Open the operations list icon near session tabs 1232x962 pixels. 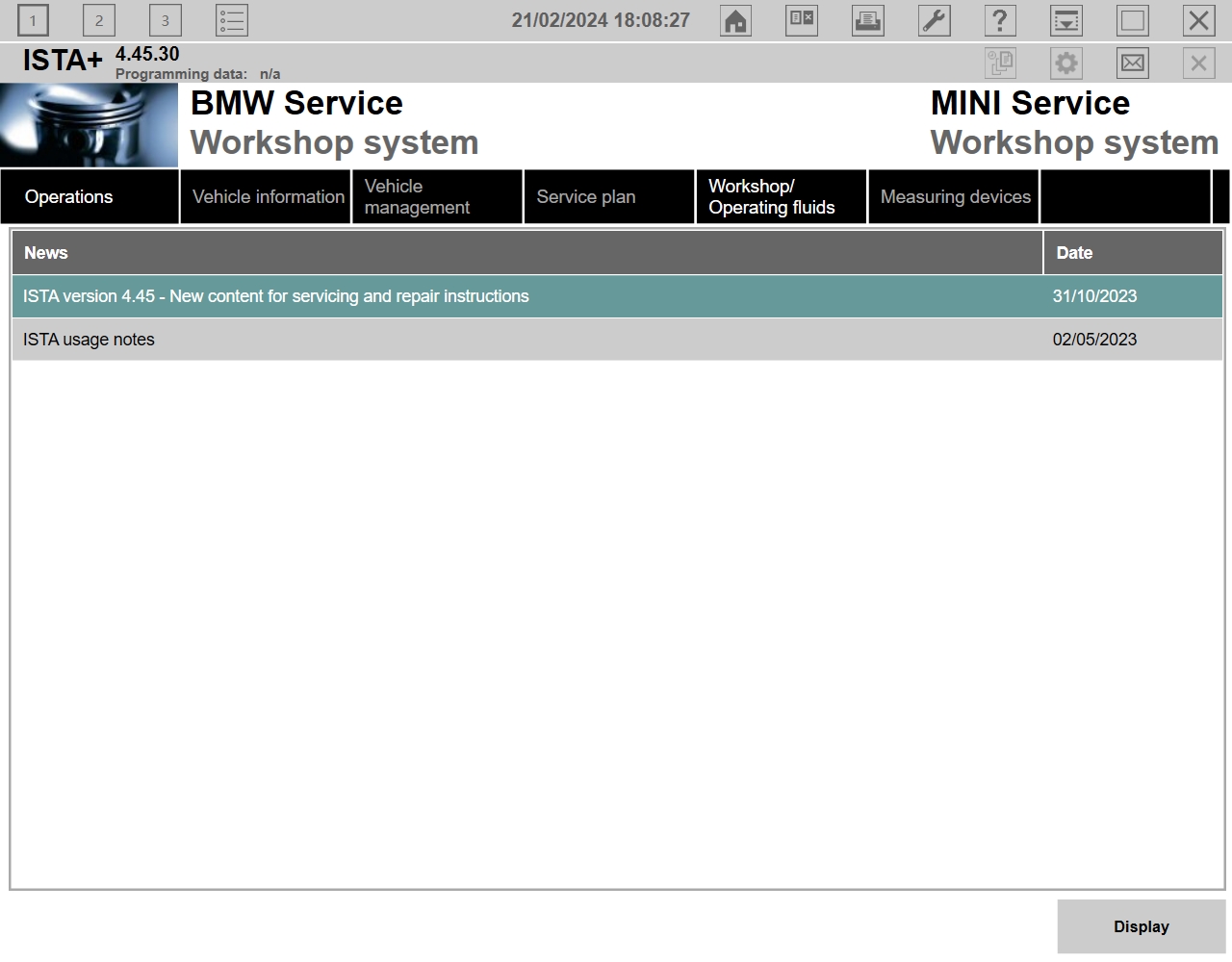[231, 19]
